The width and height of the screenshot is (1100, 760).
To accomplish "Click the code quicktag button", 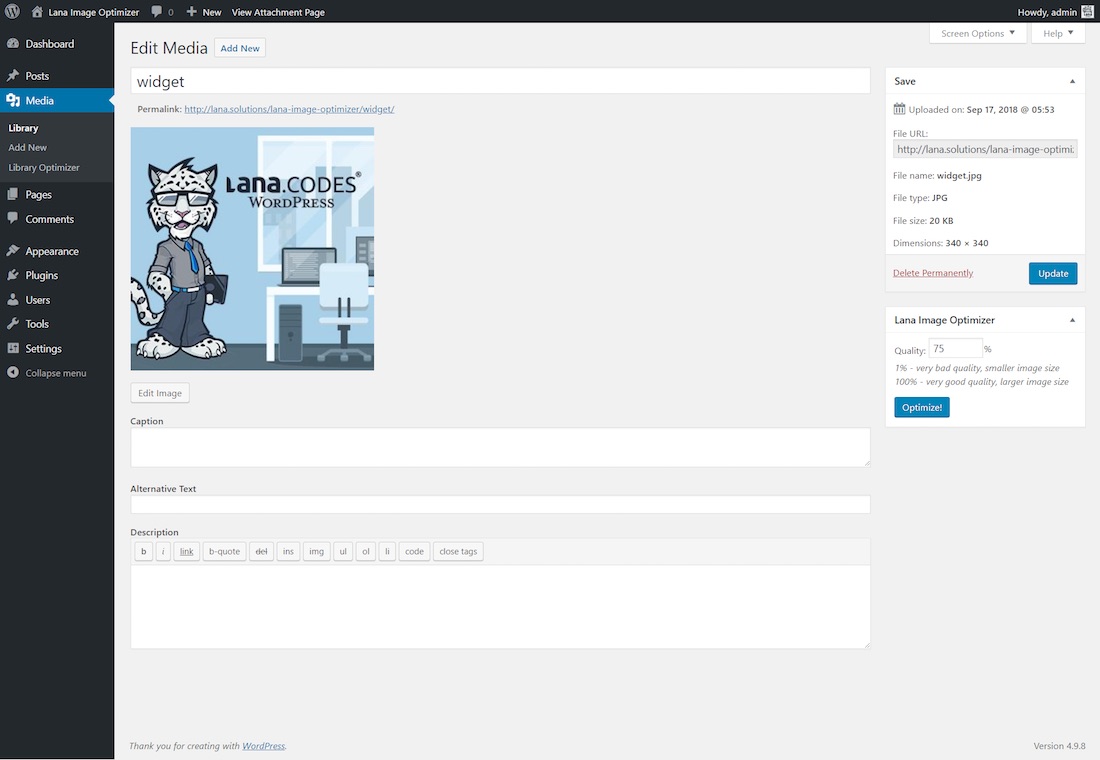I will tap(415, 552).
